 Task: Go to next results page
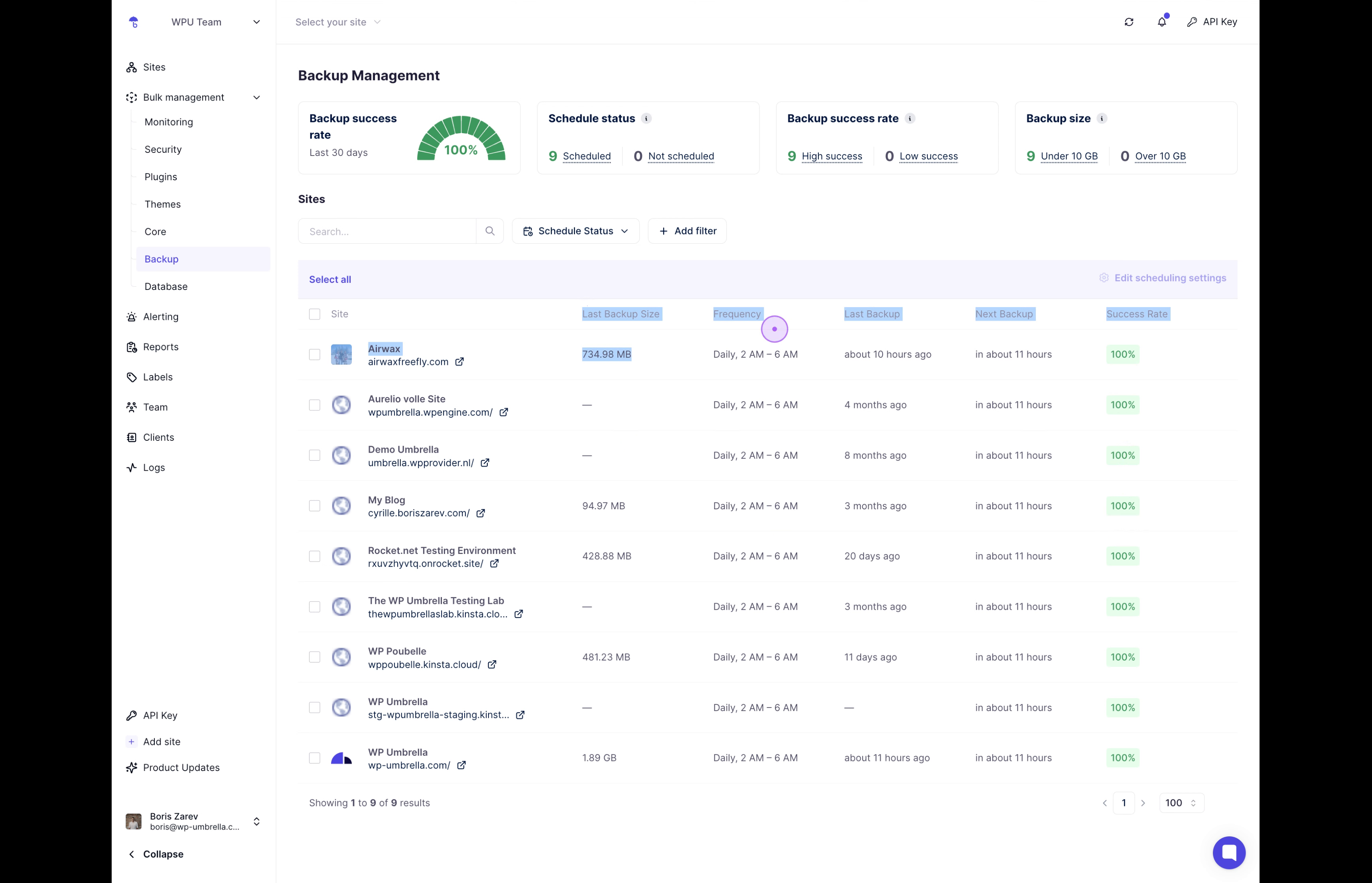click(x=1143, y=803)
